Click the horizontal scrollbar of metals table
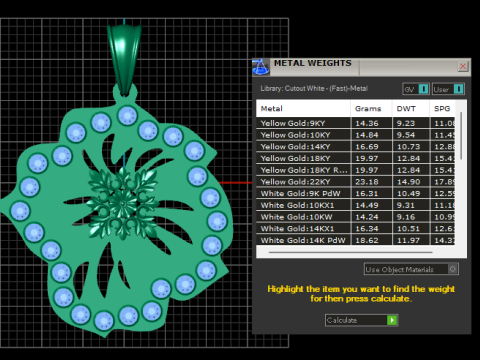 (x=351, y=252)
